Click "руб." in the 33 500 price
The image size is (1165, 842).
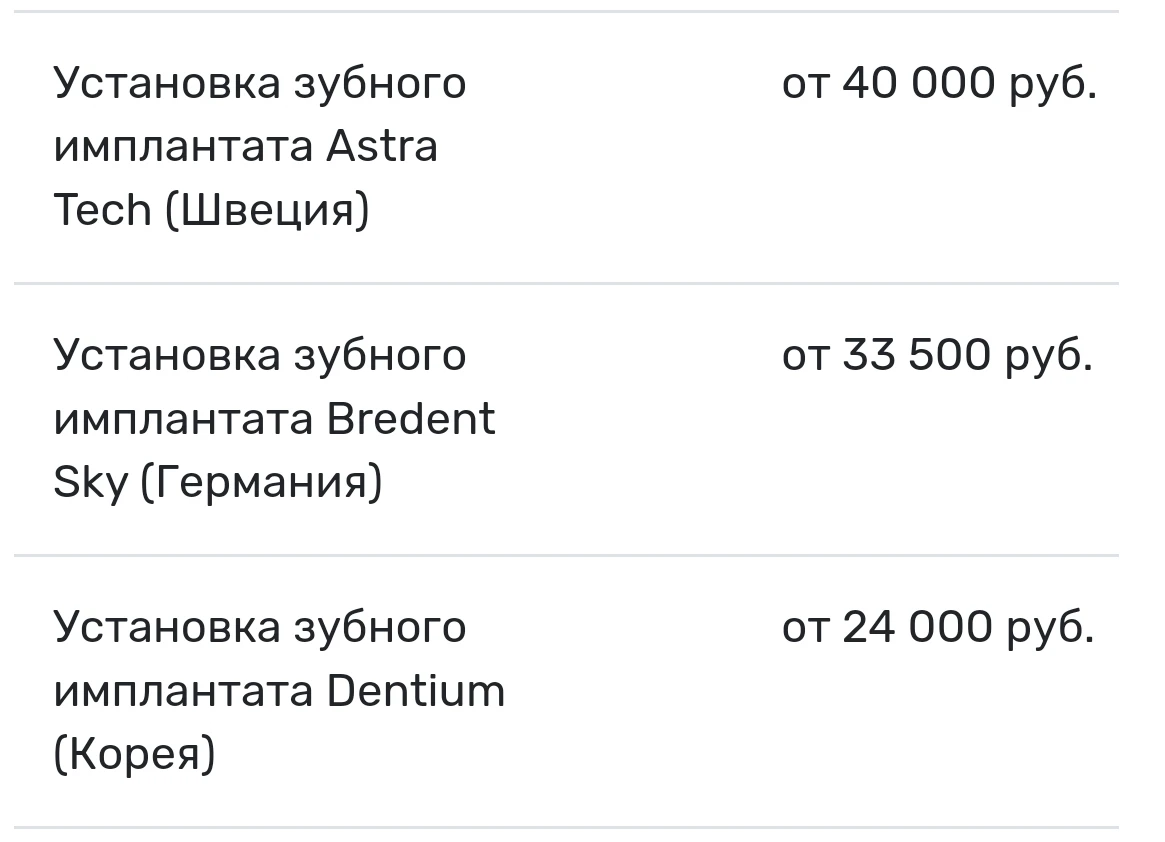pos(1049,355)
